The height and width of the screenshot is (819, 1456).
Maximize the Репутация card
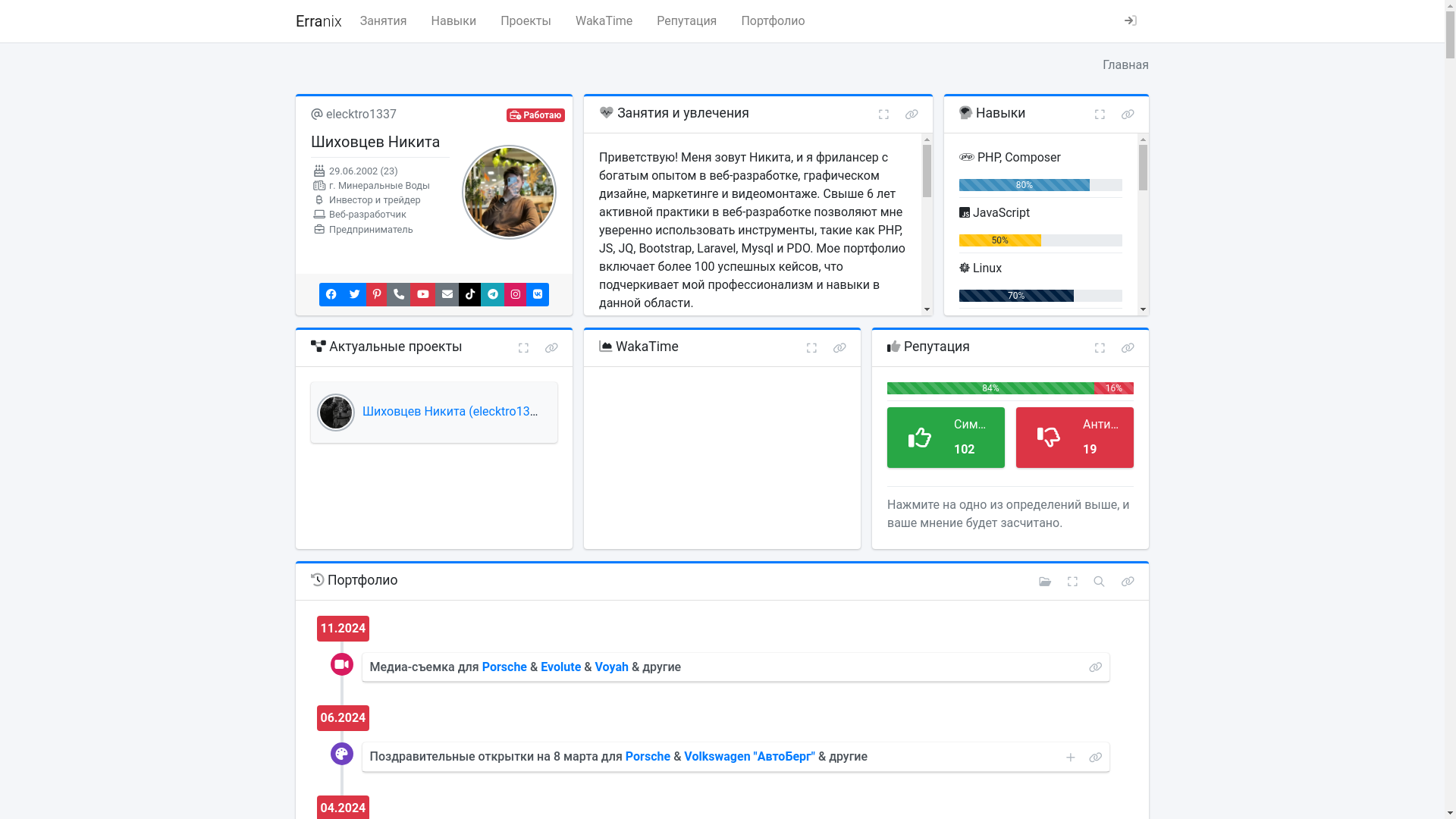(x=1100, y=348)
